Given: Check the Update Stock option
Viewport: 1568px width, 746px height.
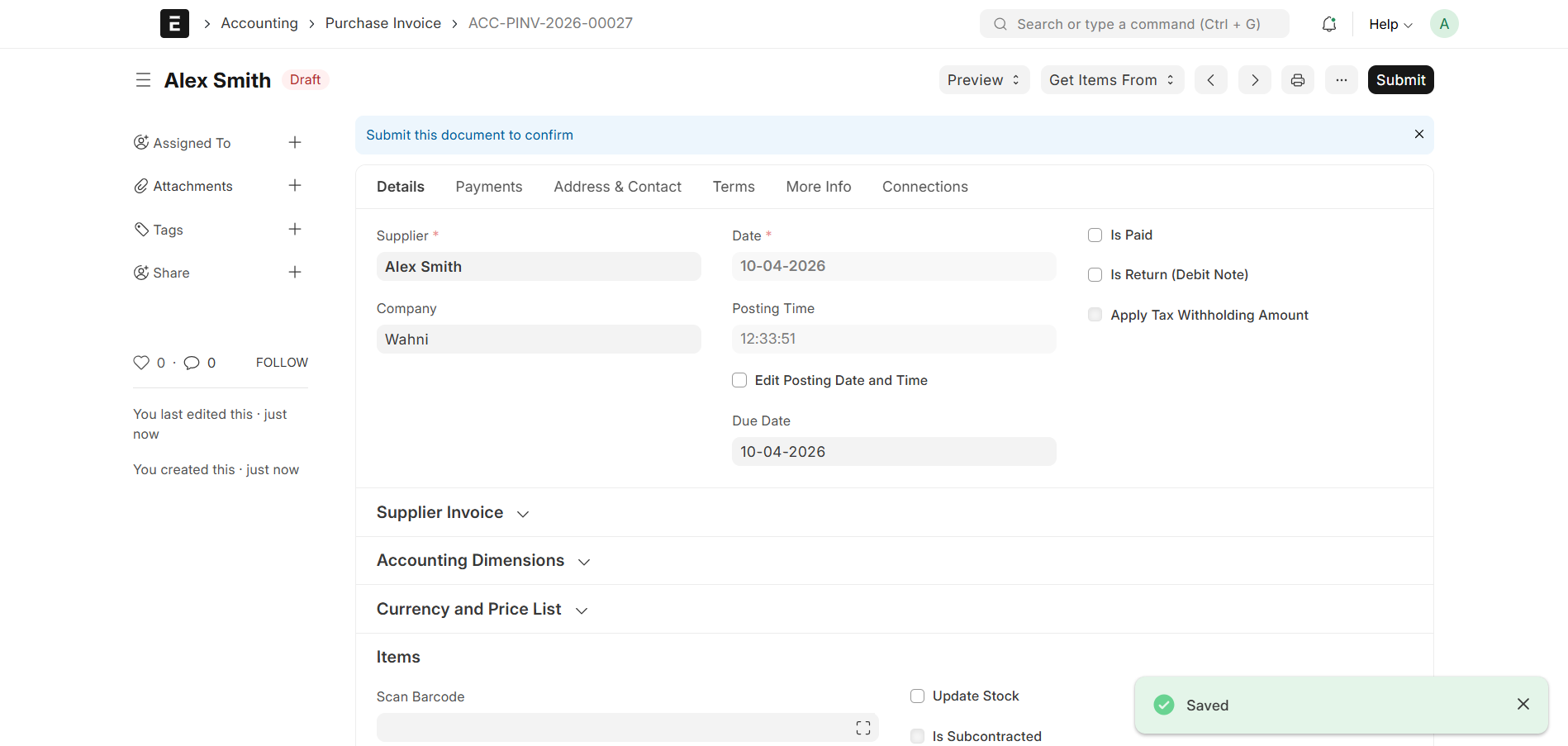Looking at the screenshot, I should 917,696.
